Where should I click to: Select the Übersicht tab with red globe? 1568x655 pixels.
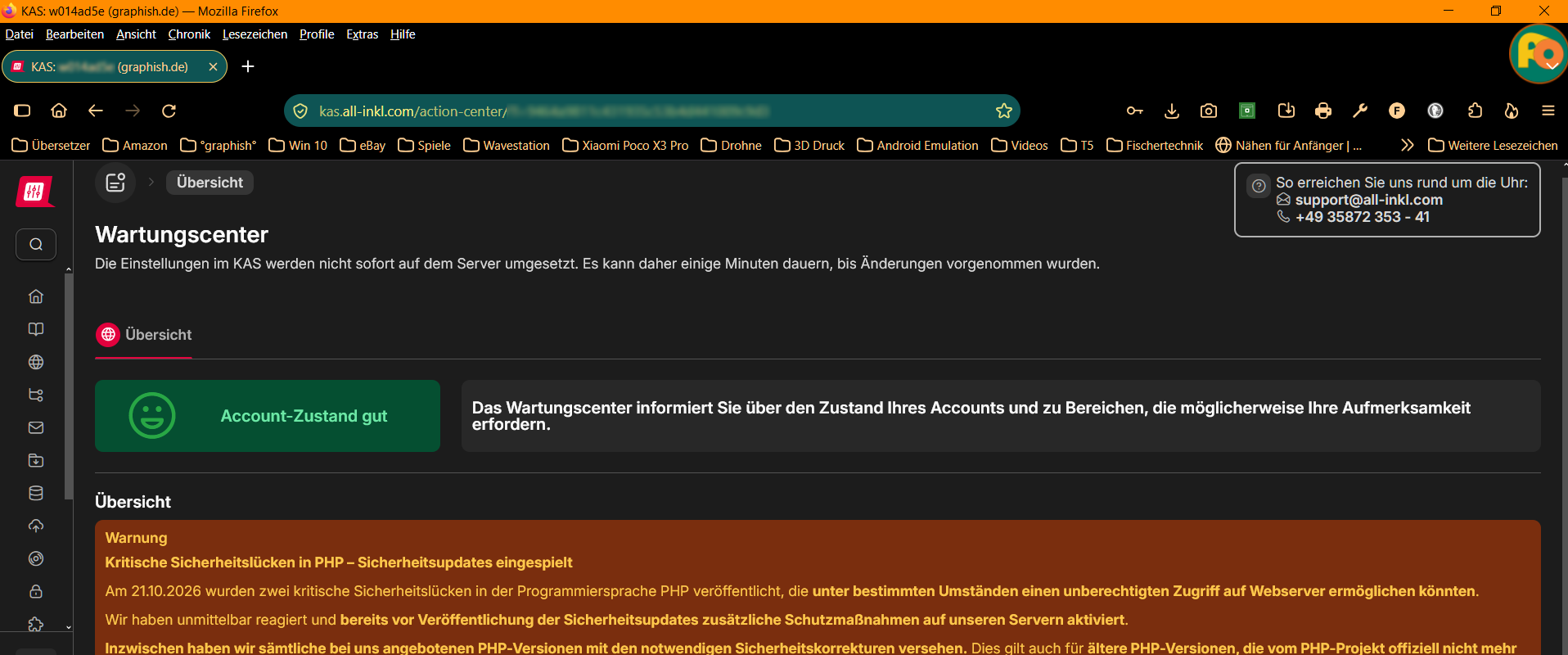(144, 335)
